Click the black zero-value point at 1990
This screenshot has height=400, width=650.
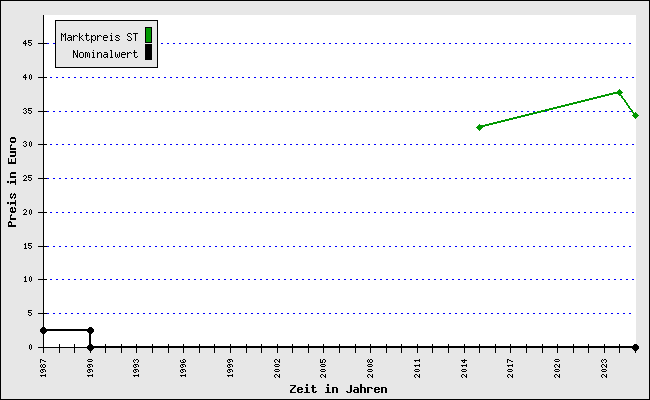tap(90, 347)
